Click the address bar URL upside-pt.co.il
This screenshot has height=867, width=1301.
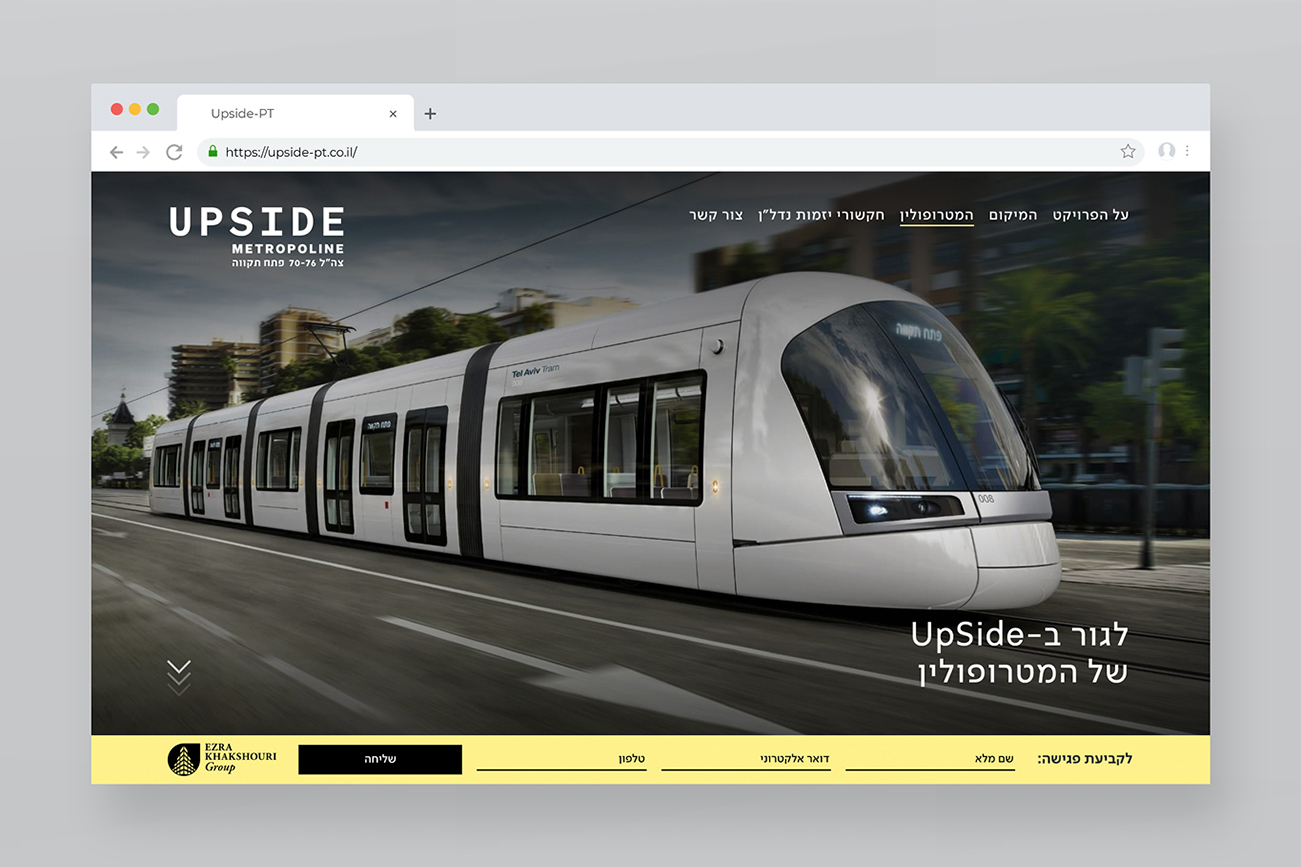coord(291,152)
